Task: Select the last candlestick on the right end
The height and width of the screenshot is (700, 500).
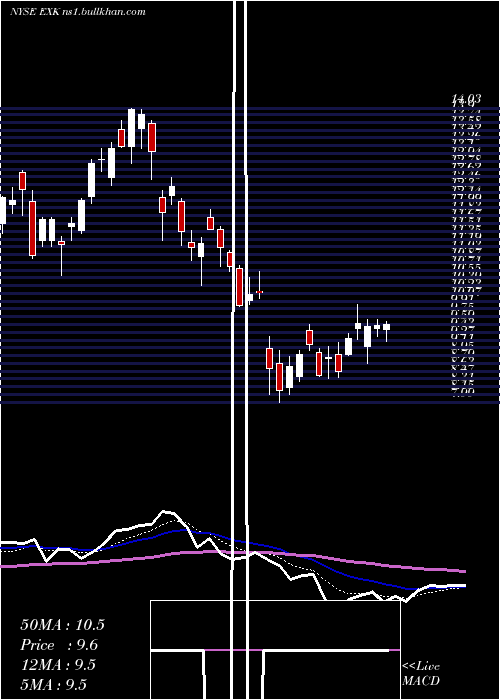Action: (386, 331)
